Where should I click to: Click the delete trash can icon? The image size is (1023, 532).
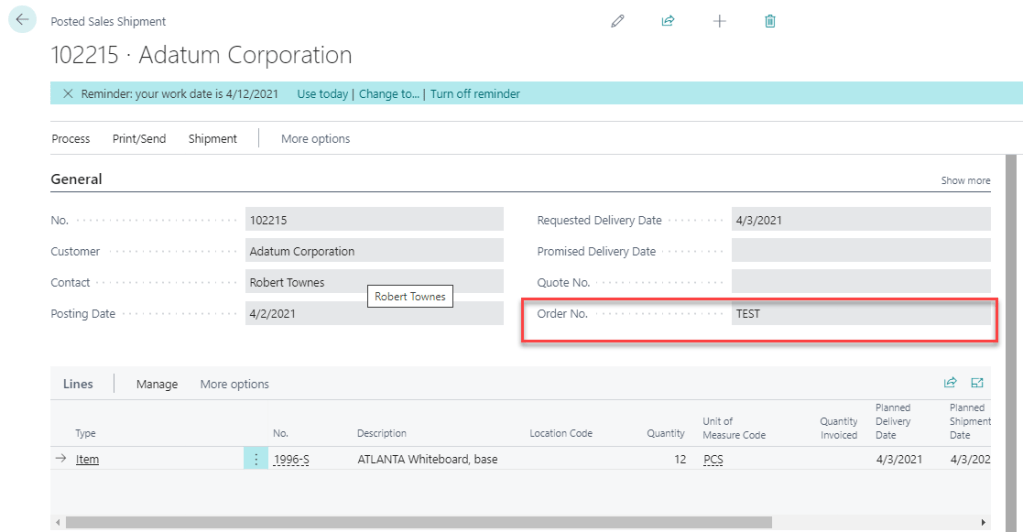click(x=770, y=21)
